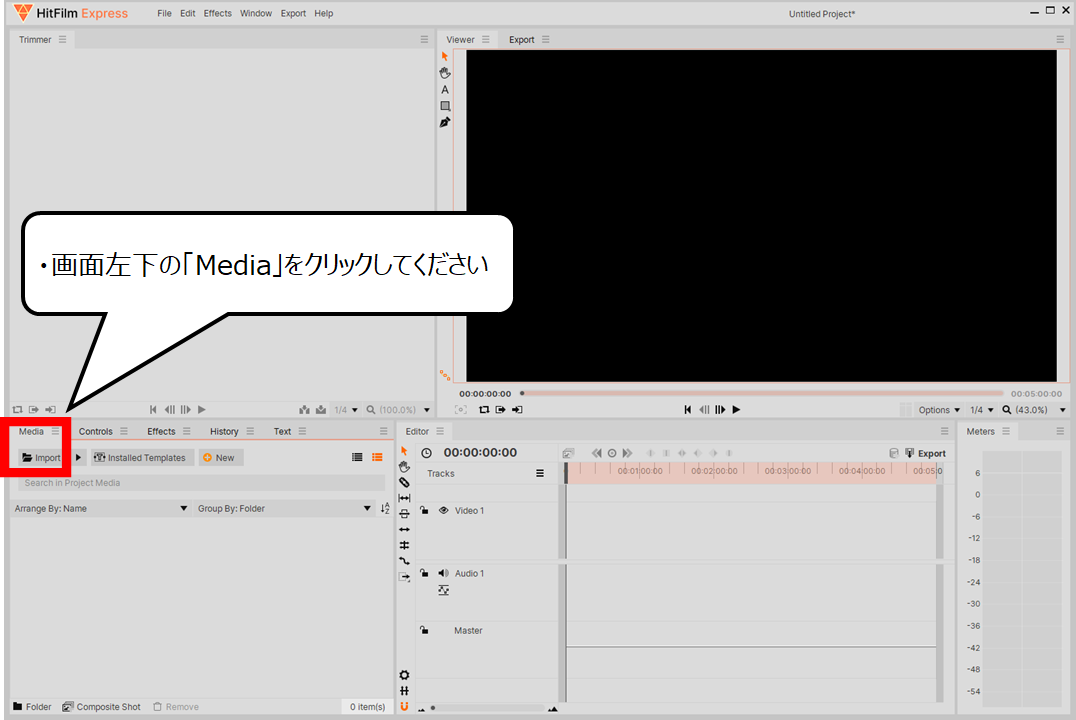Toggle the lock on the Audio 1 track
Image resolution: width=1076 pixels, height=720 pixels.
424,573
